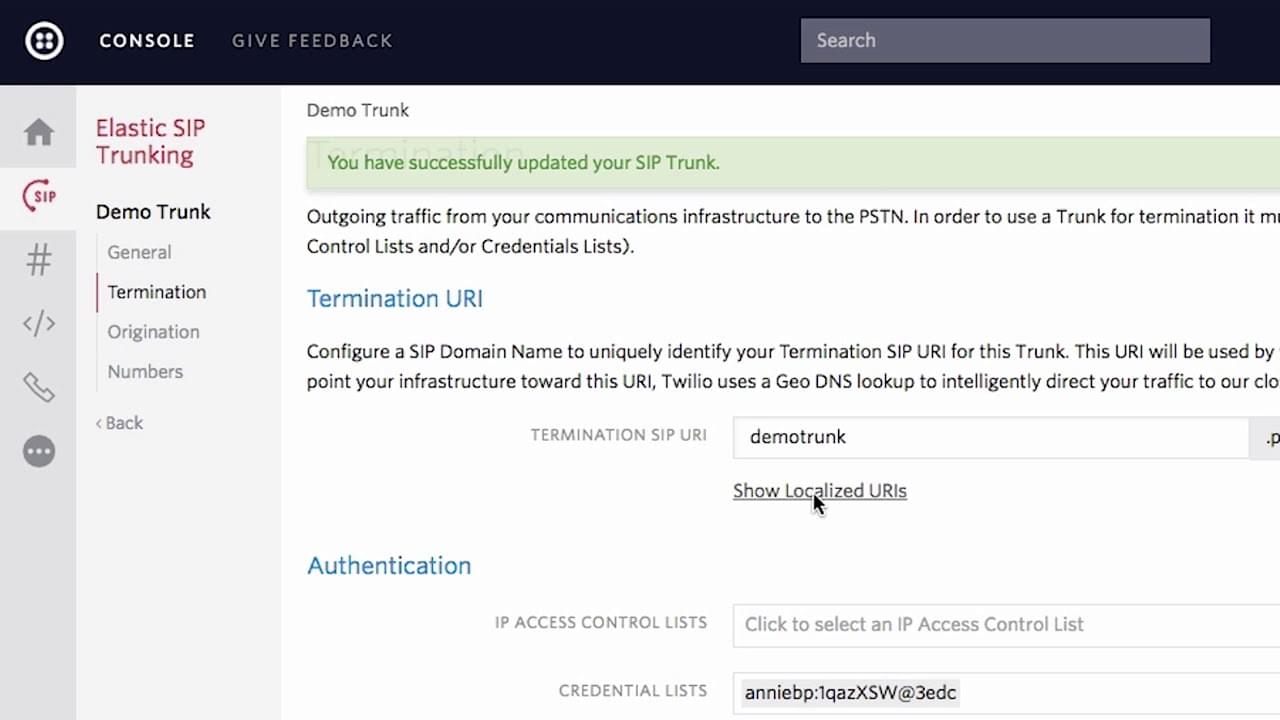Edit the Termination SIP URI field
1280x720 pixels.
click(x=991, y=437)
